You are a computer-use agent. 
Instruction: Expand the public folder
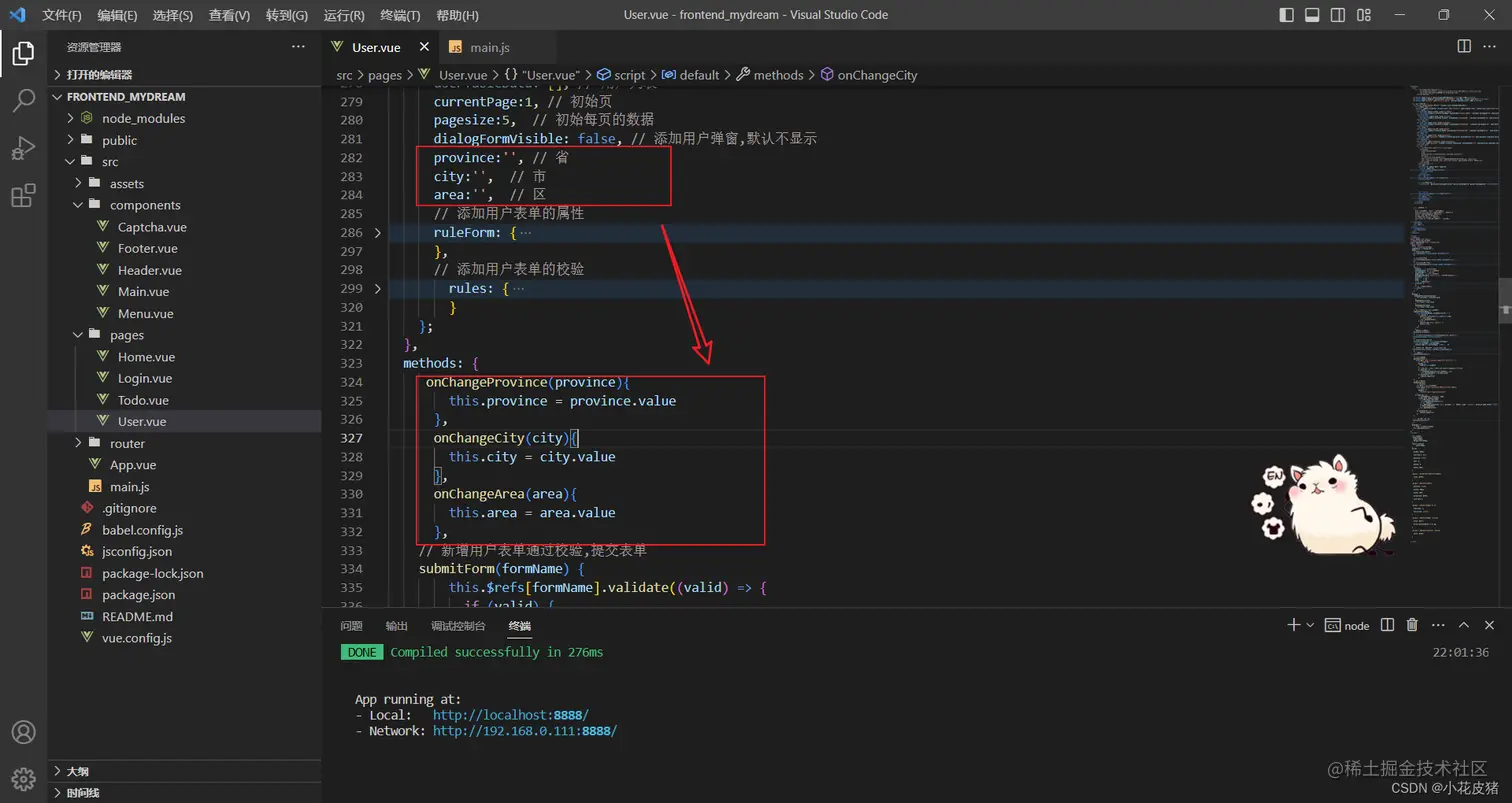184,140
